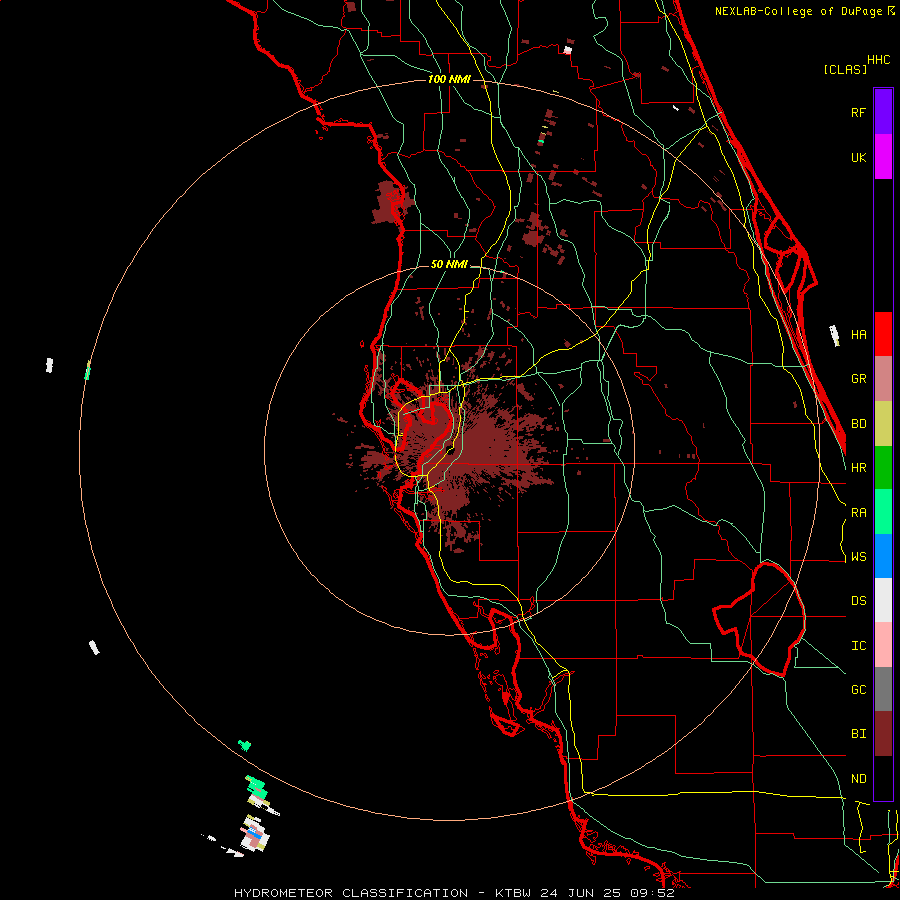Select the light pink IC swatch

click(x=883, y=645)
